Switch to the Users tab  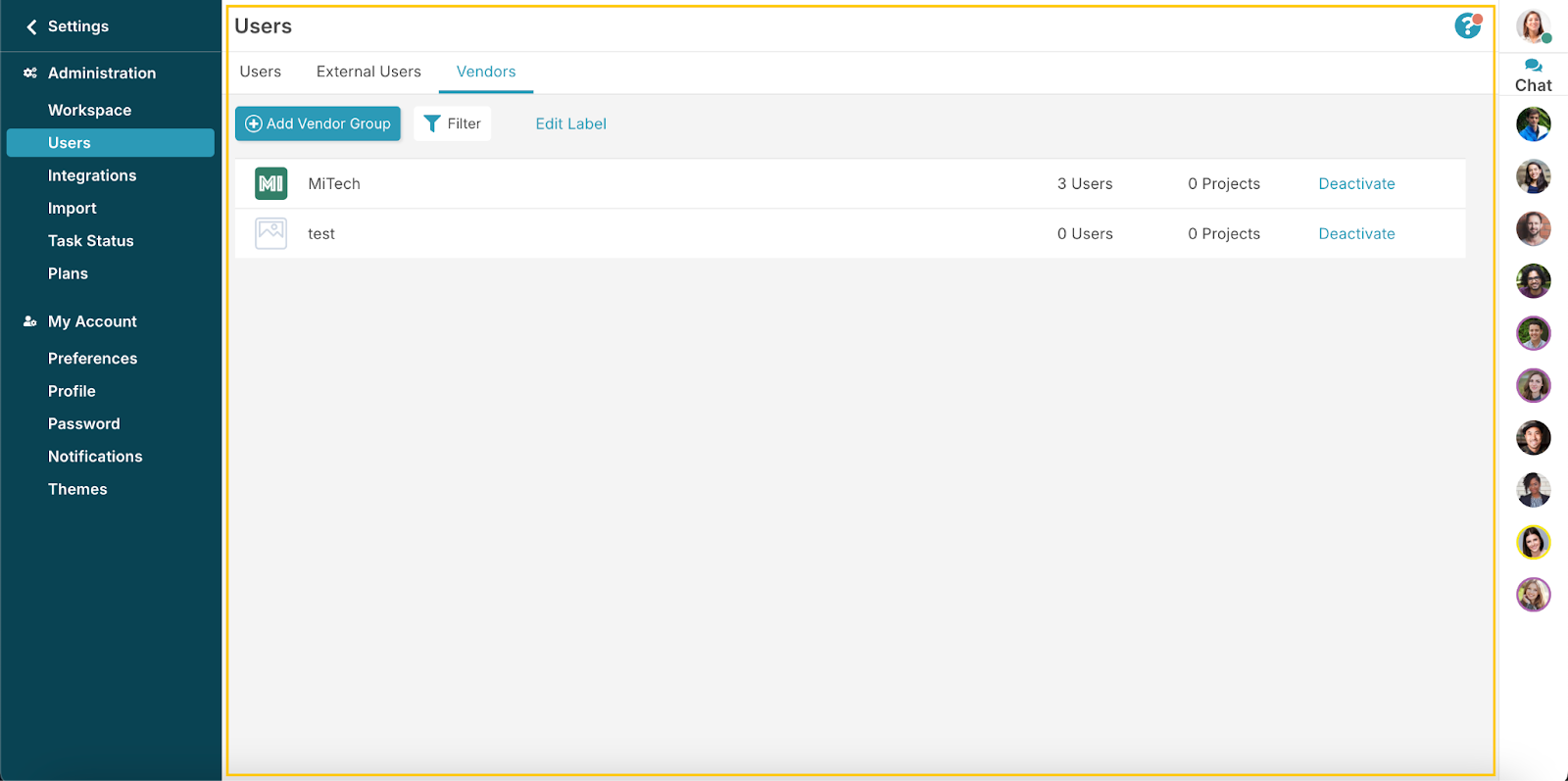click(261, 72)
